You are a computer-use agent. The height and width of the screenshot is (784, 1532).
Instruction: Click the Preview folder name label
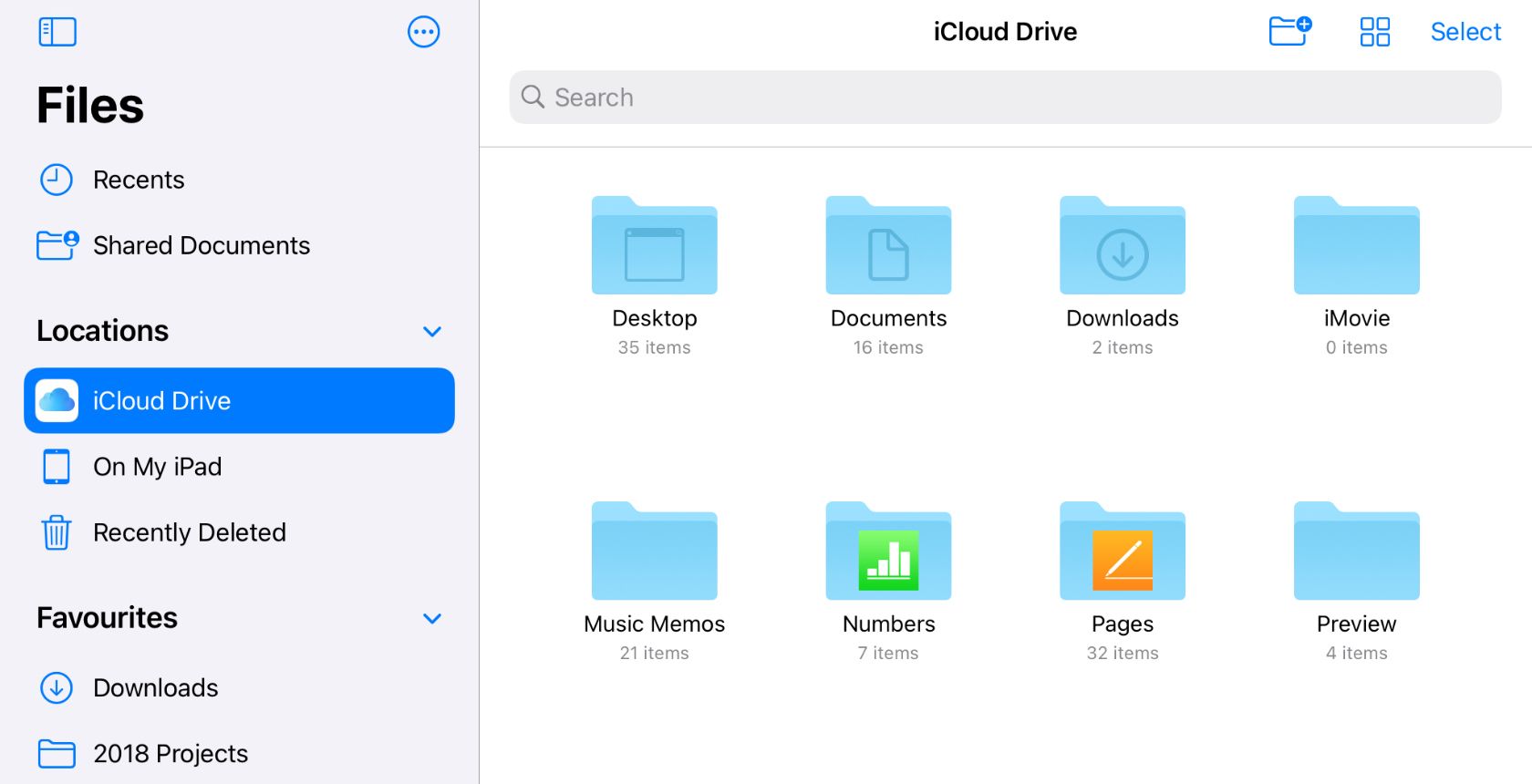click(x=1357, y=624)
